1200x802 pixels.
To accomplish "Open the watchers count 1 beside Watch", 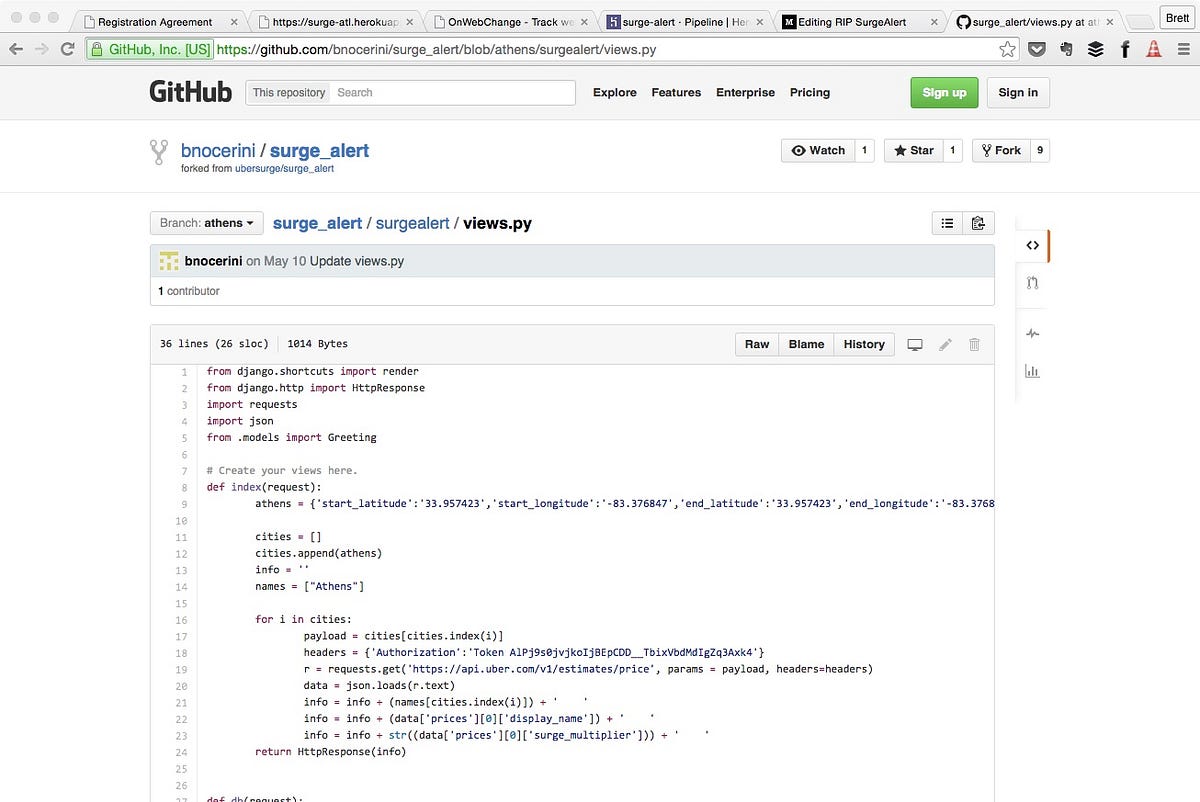I will (864, 150).
